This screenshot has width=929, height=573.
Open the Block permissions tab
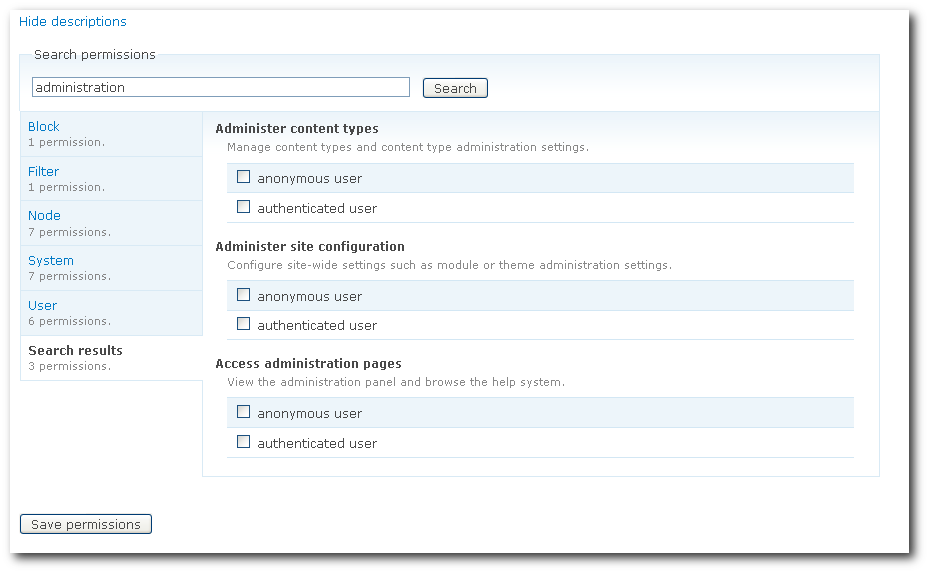tap(44, 127)
